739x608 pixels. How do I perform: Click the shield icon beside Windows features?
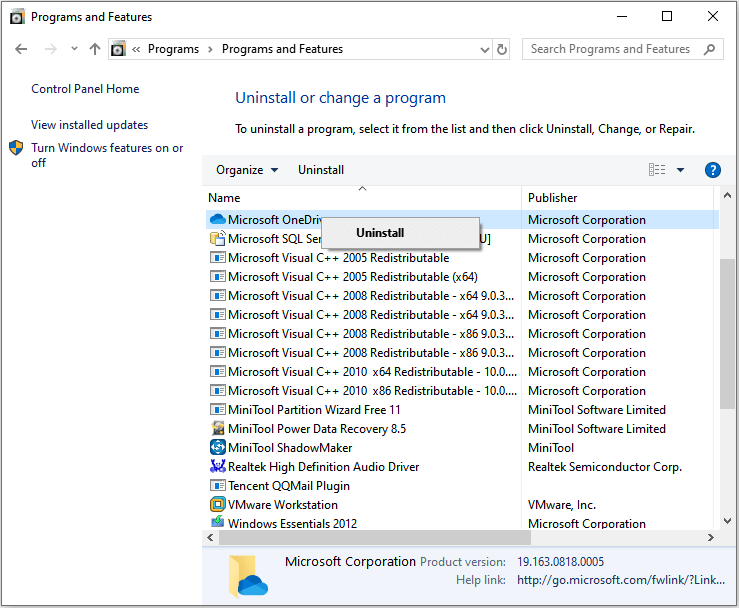(16, 148)
